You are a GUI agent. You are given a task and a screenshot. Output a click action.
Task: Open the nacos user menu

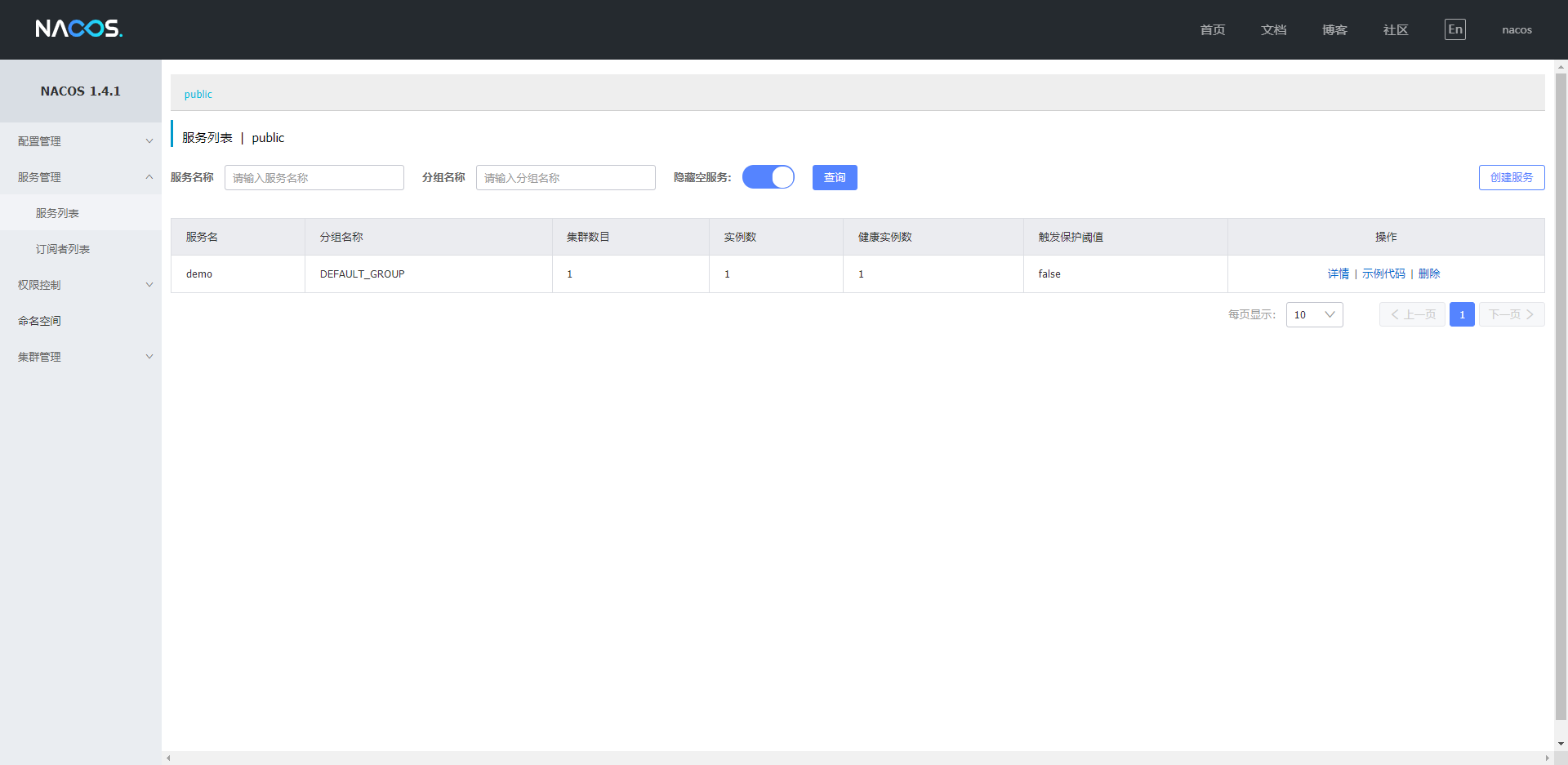click(x=1517, y=29)
